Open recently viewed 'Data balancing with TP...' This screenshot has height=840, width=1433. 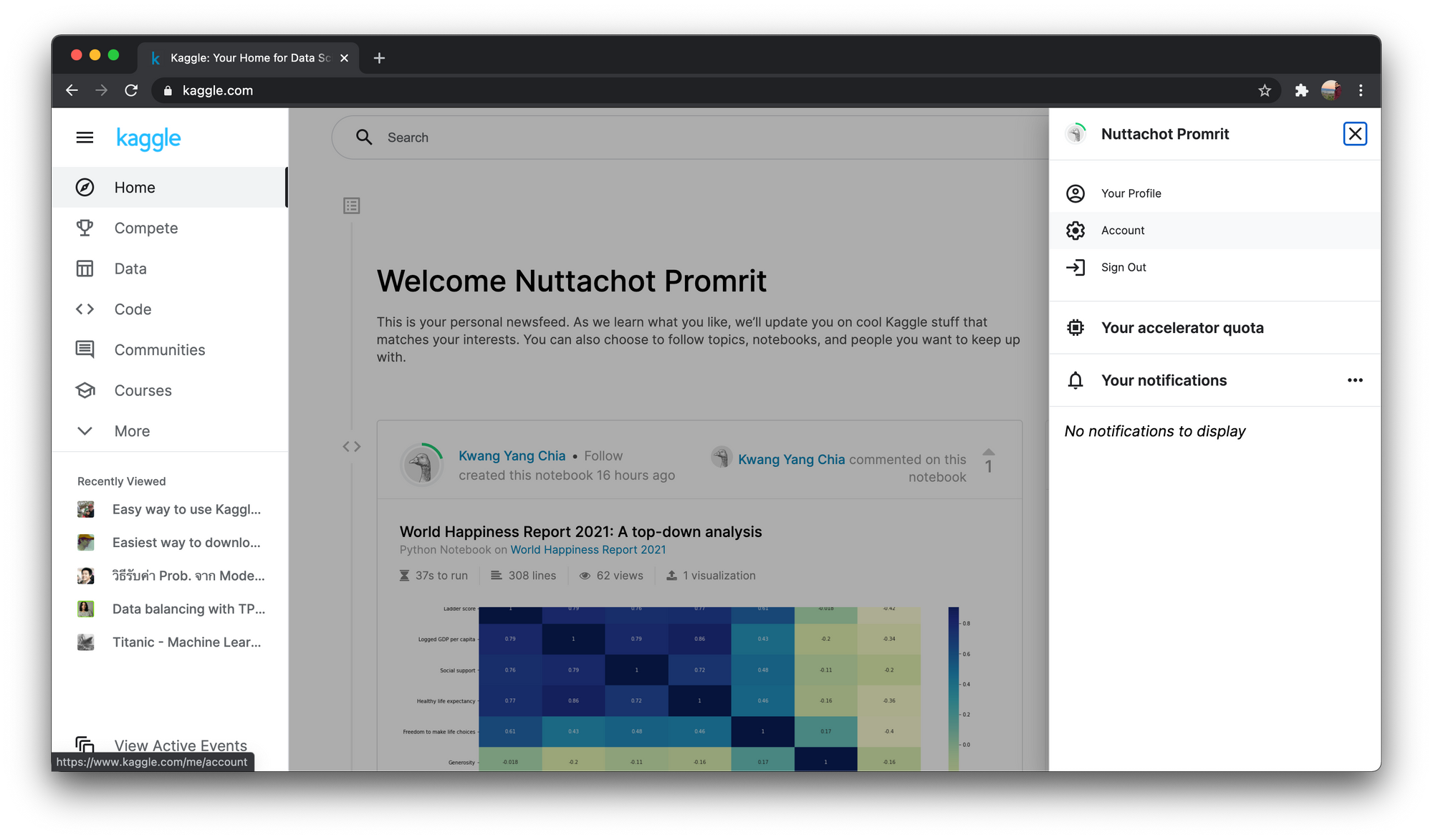point(188,609)
